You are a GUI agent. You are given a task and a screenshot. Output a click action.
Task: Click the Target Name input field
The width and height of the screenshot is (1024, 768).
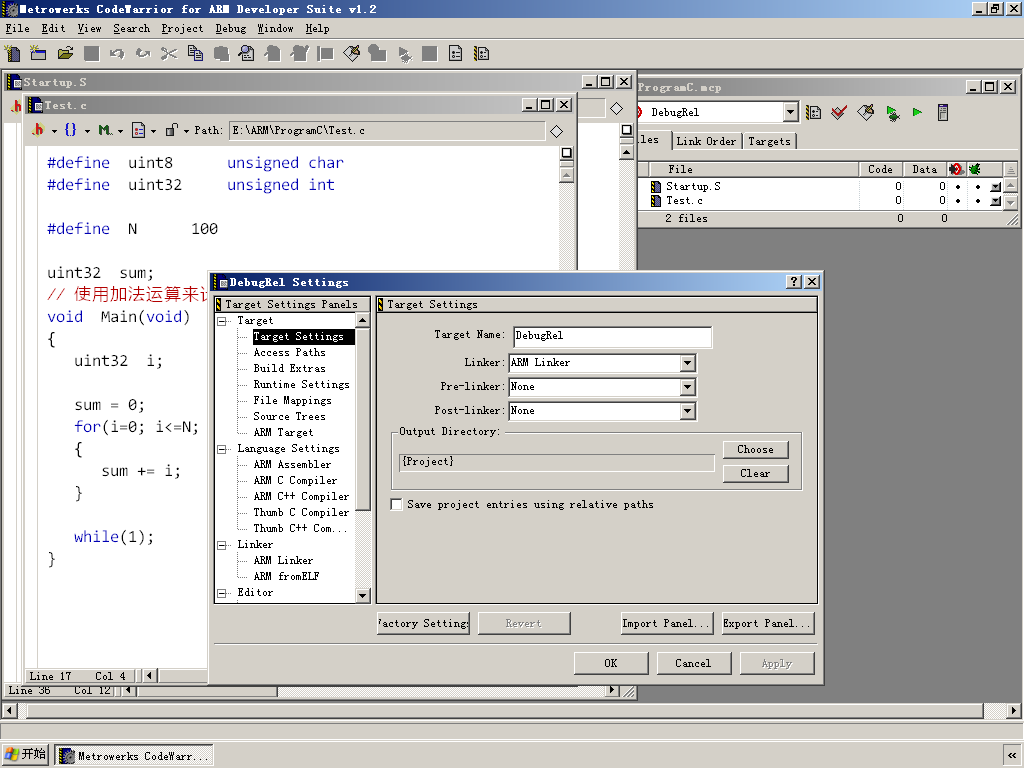point(612,336)
